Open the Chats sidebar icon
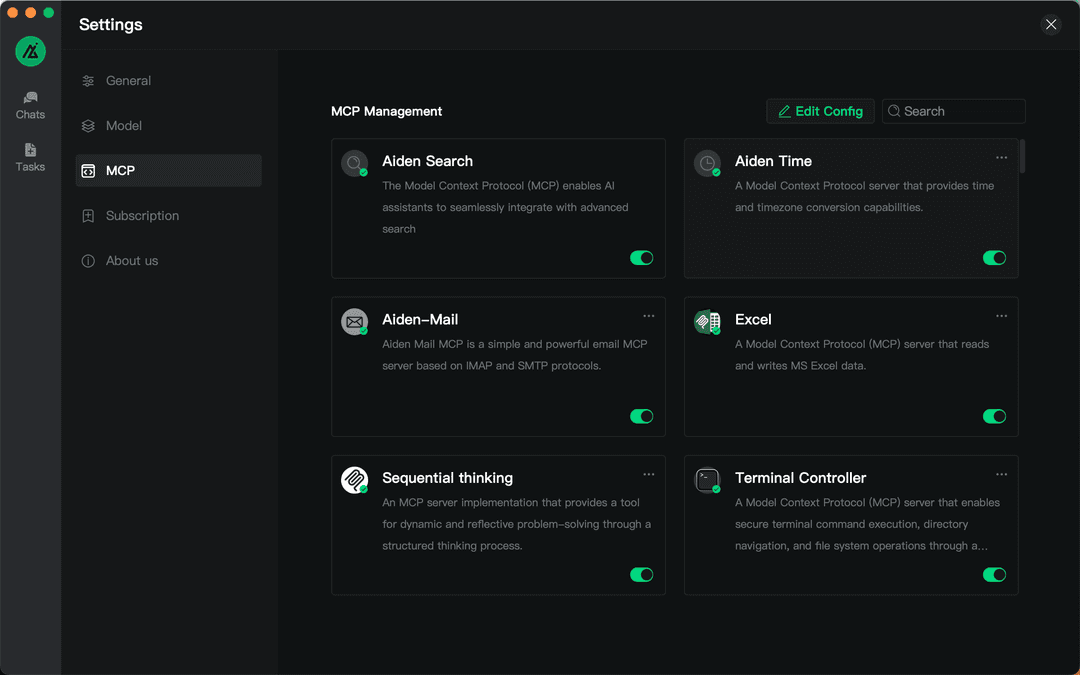This screenshot has width=1080, height=675. pyautogui.click(x=30, y=105)
